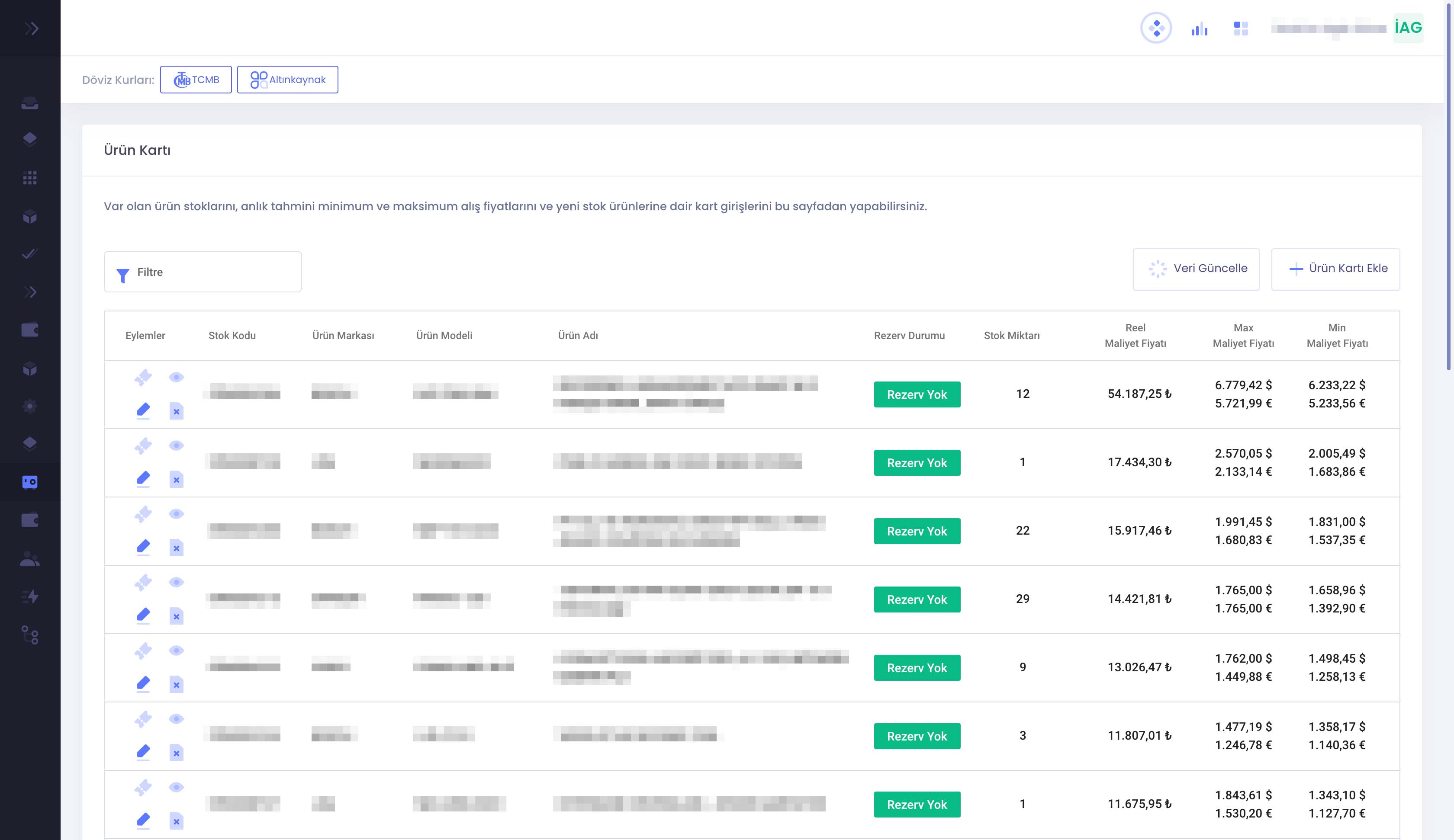1454x840 pixels.
Task: Open the Altınkaynak exchange rates tab
Action: (287, 80)
